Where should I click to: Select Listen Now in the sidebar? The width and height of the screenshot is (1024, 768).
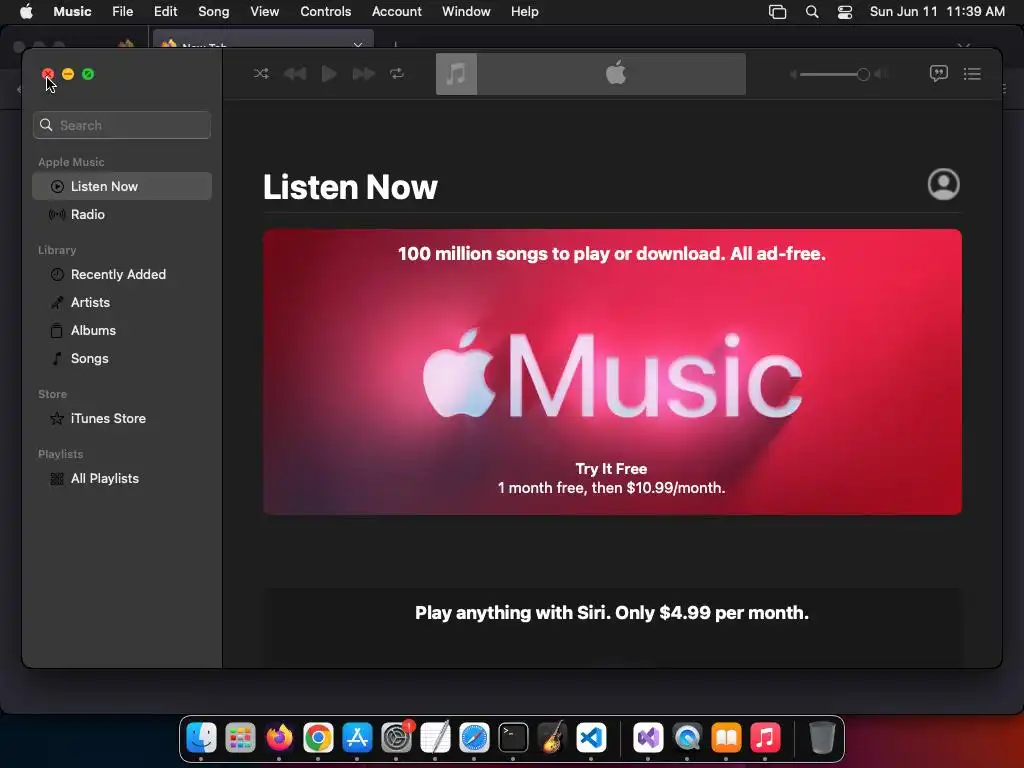tap(122, 186)
